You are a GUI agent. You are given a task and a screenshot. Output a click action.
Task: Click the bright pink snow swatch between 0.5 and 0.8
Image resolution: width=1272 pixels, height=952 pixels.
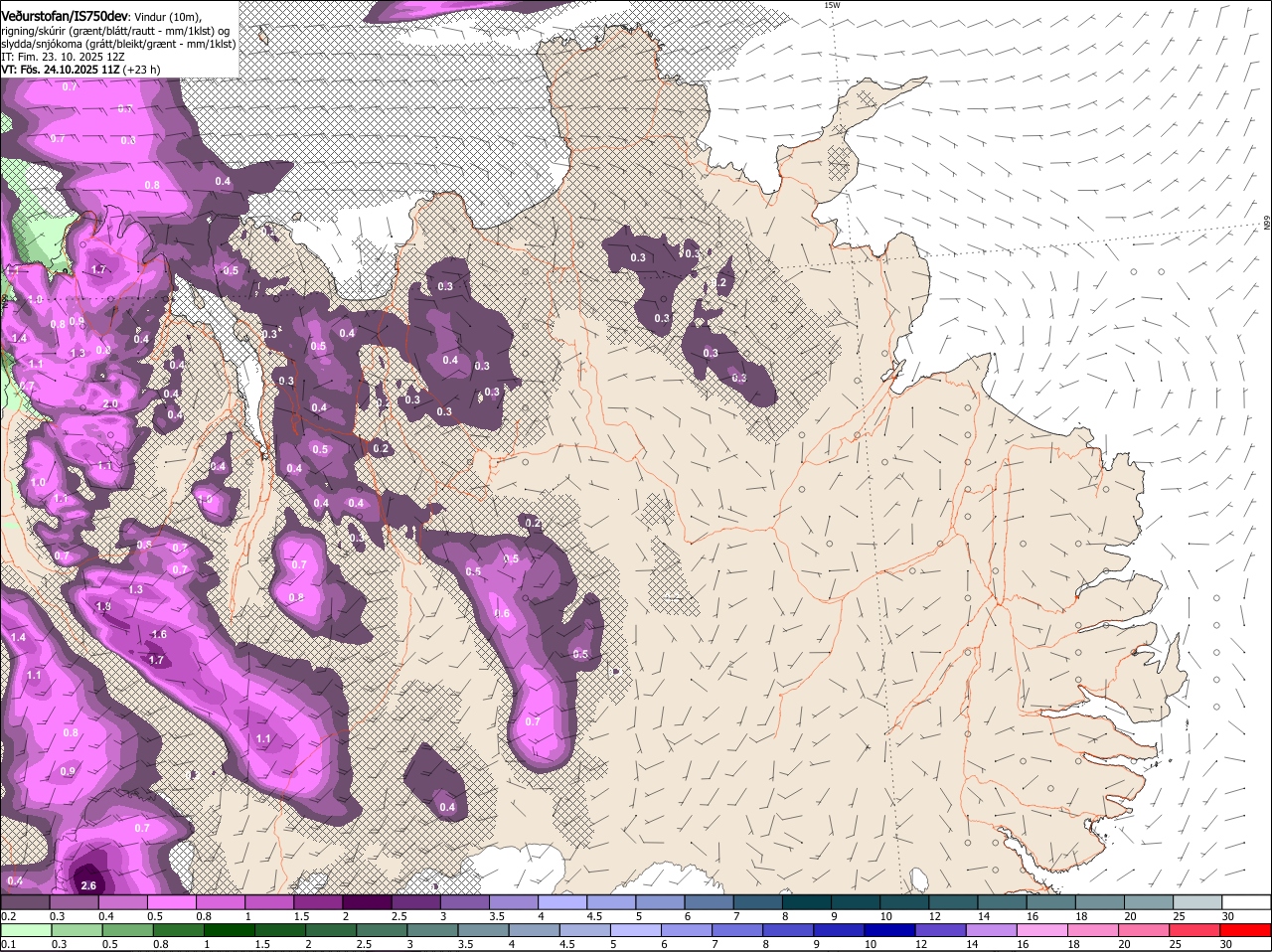tap(171, 901)
